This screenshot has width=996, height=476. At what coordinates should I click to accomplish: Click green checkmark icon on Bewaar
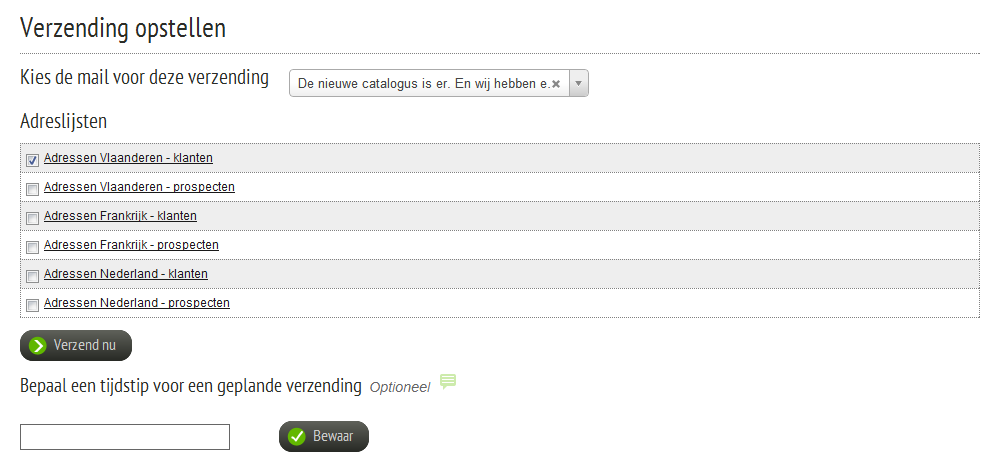click(x=297, y=437)
